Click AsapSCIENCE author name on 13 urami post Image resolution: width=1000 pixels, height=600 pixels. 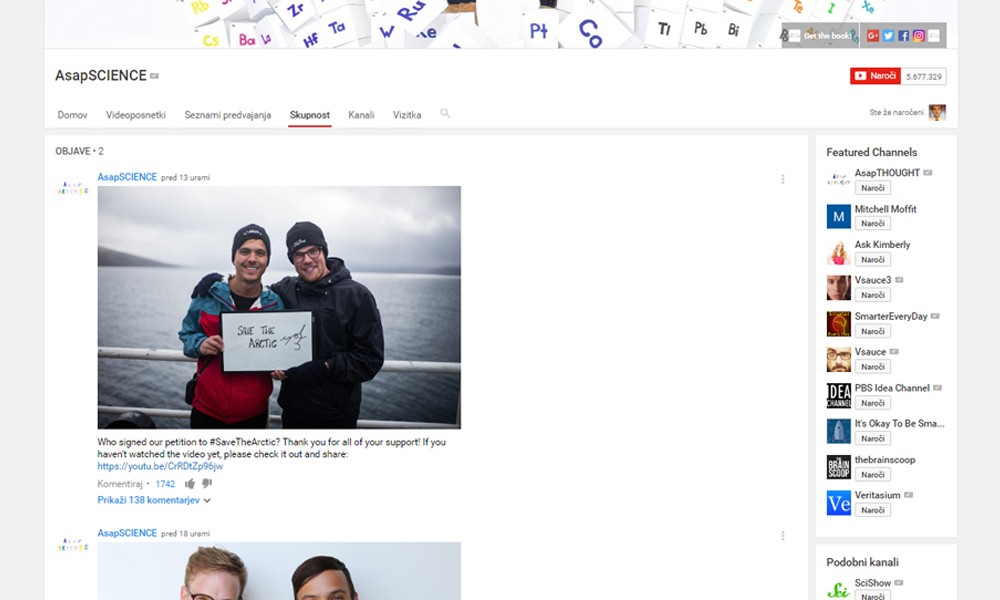coord(127,177)
